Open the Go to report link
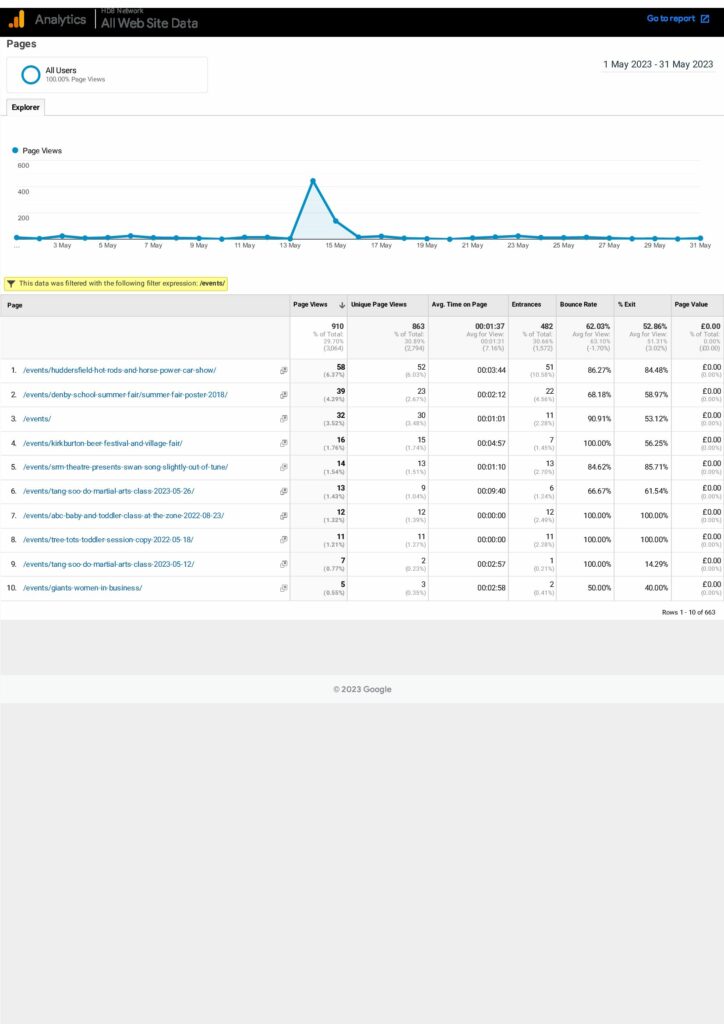This screenshot has width=724, height=1024. (670, 19)
